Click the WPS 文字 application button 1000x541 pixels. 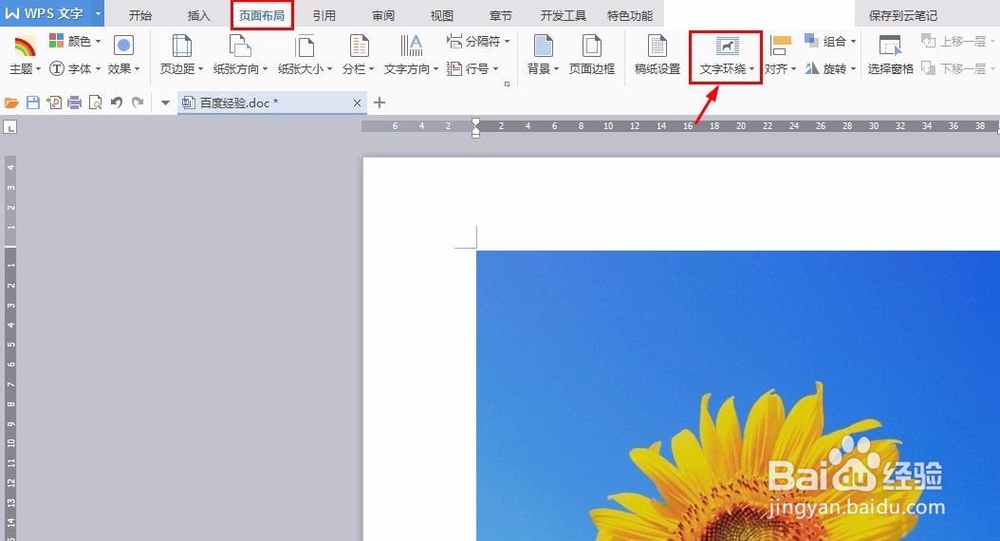point(45,13)
